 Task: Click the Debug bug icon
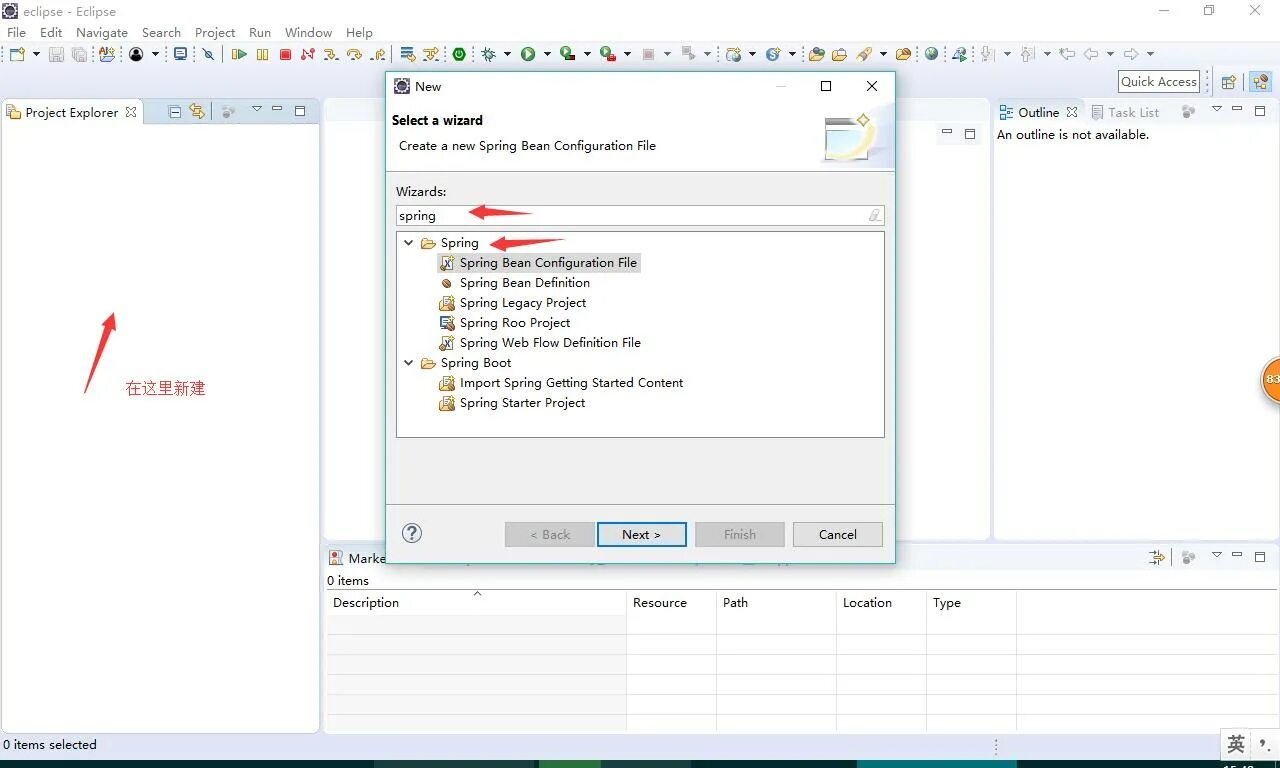(489, 54)
